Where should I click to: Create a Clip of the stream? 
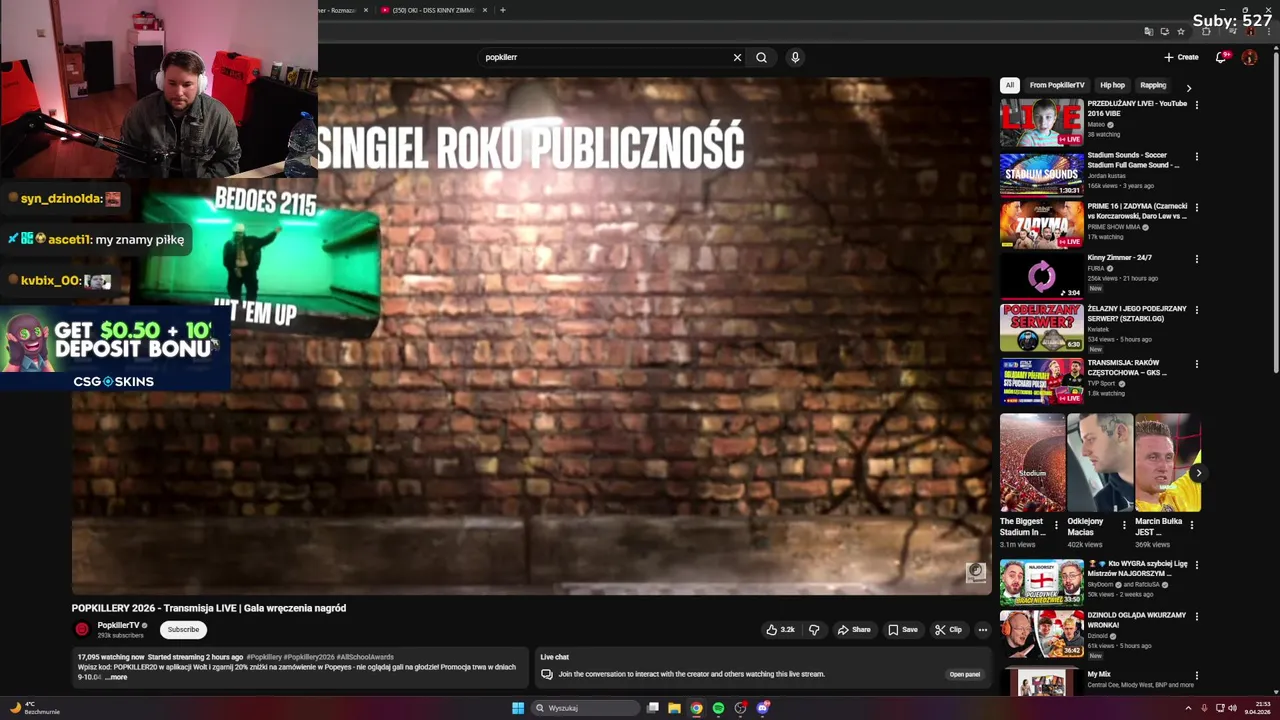(x=948, y=630)
